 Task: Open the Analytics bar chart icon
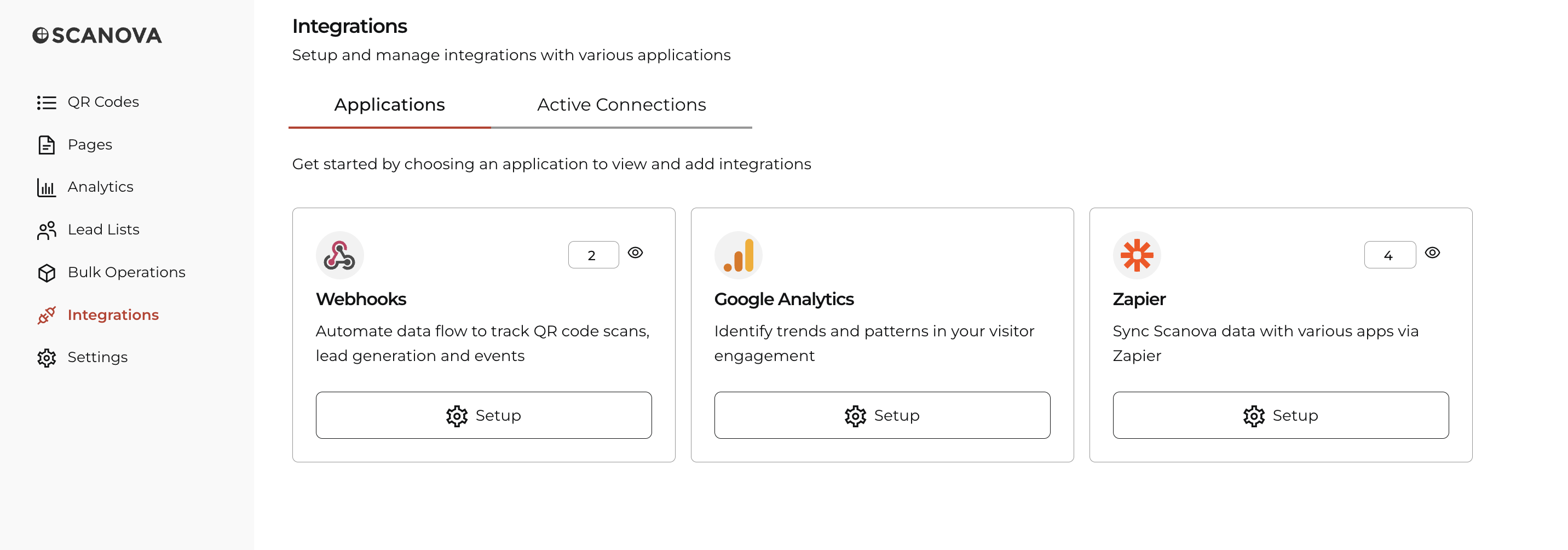point(46,187)
